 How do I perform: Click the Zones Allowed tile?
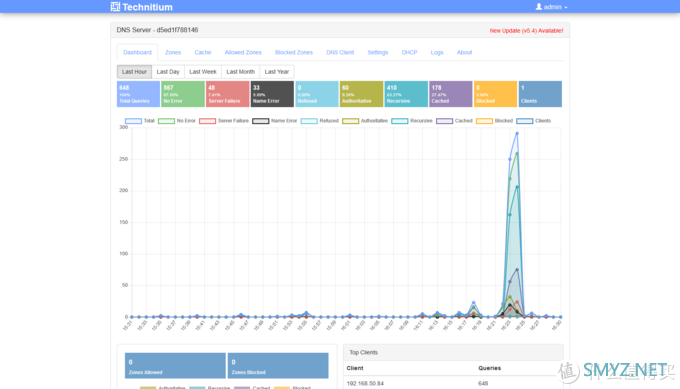click(175, 366)
